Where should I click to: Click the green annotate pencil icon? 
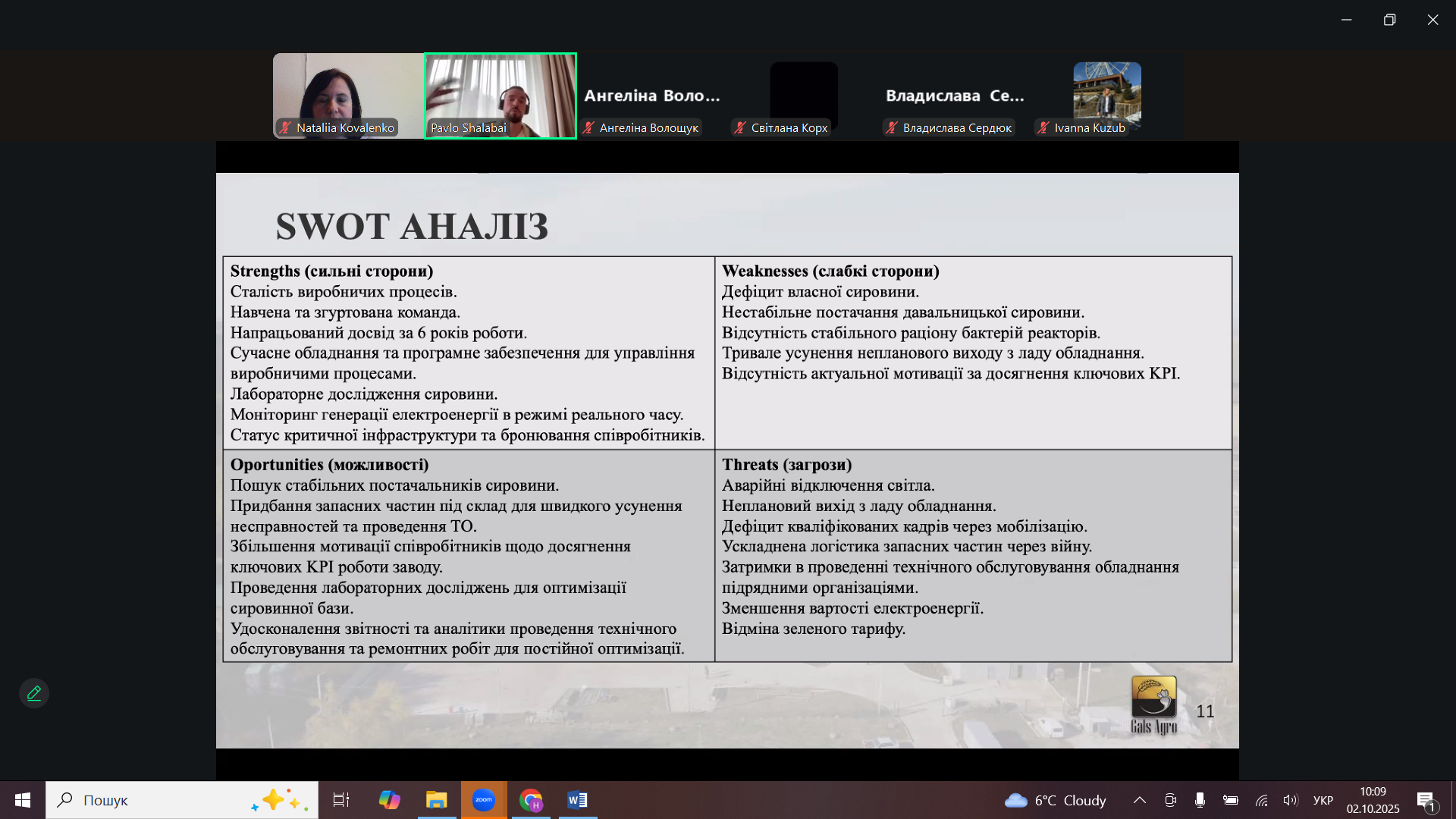tap(34, 693)
